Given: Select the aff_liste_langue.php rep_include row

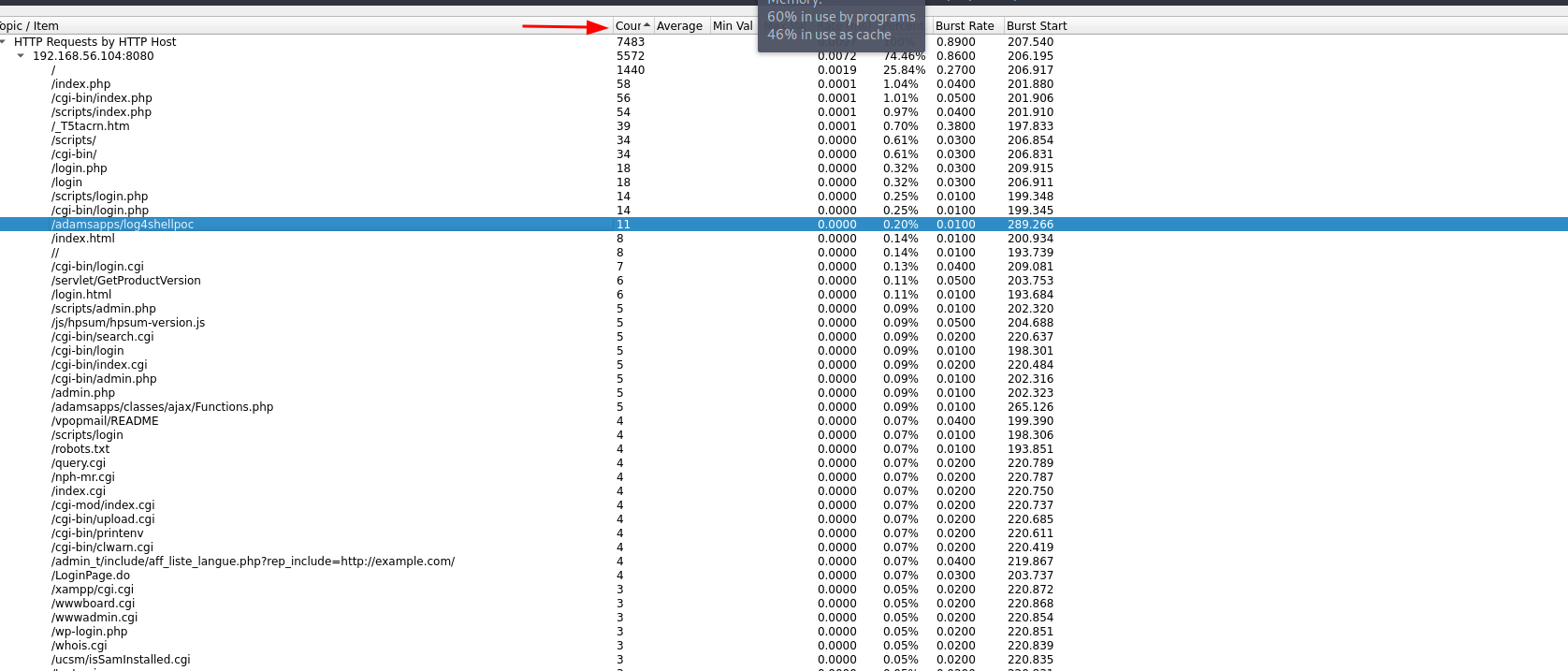Looking at the screenshot, I should point(253,562).
